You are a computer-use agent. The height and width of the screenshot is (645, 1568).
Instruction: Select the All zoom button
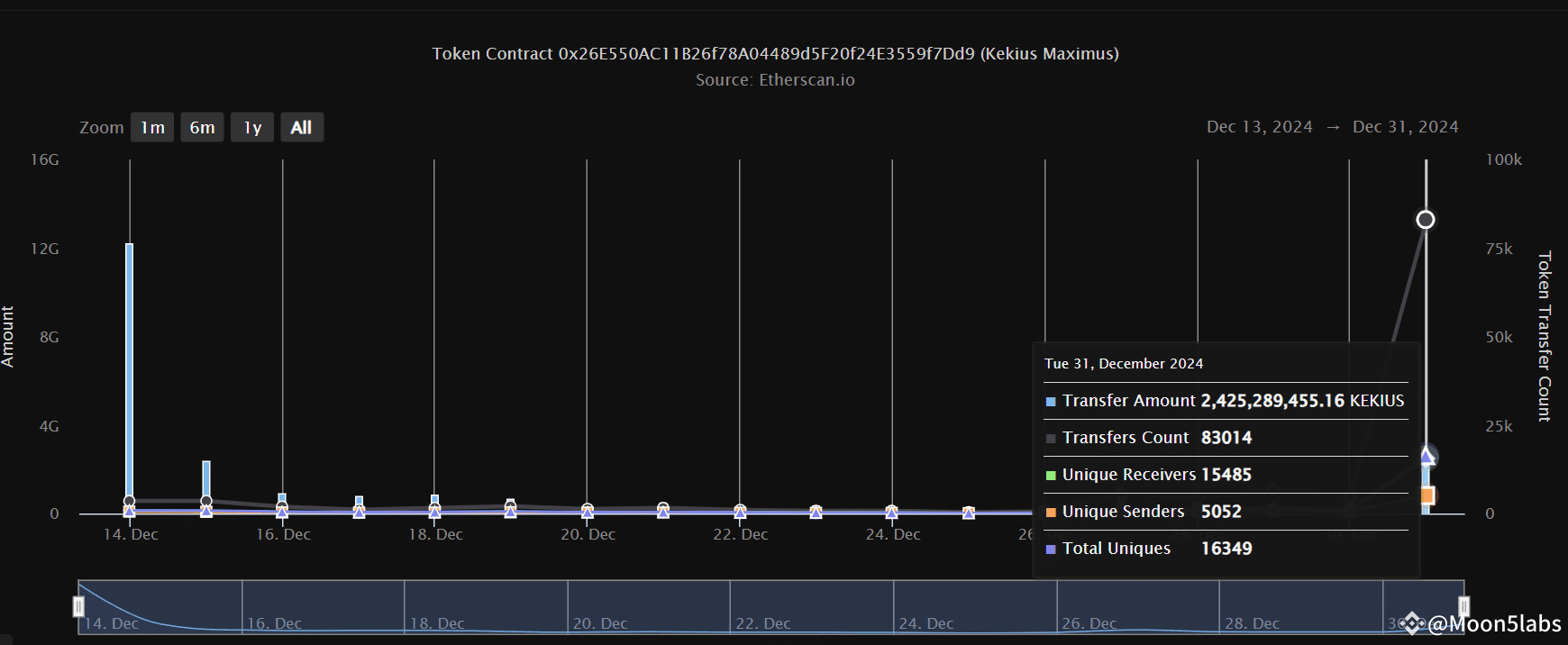pyautogui.click(x=302, y=127)
